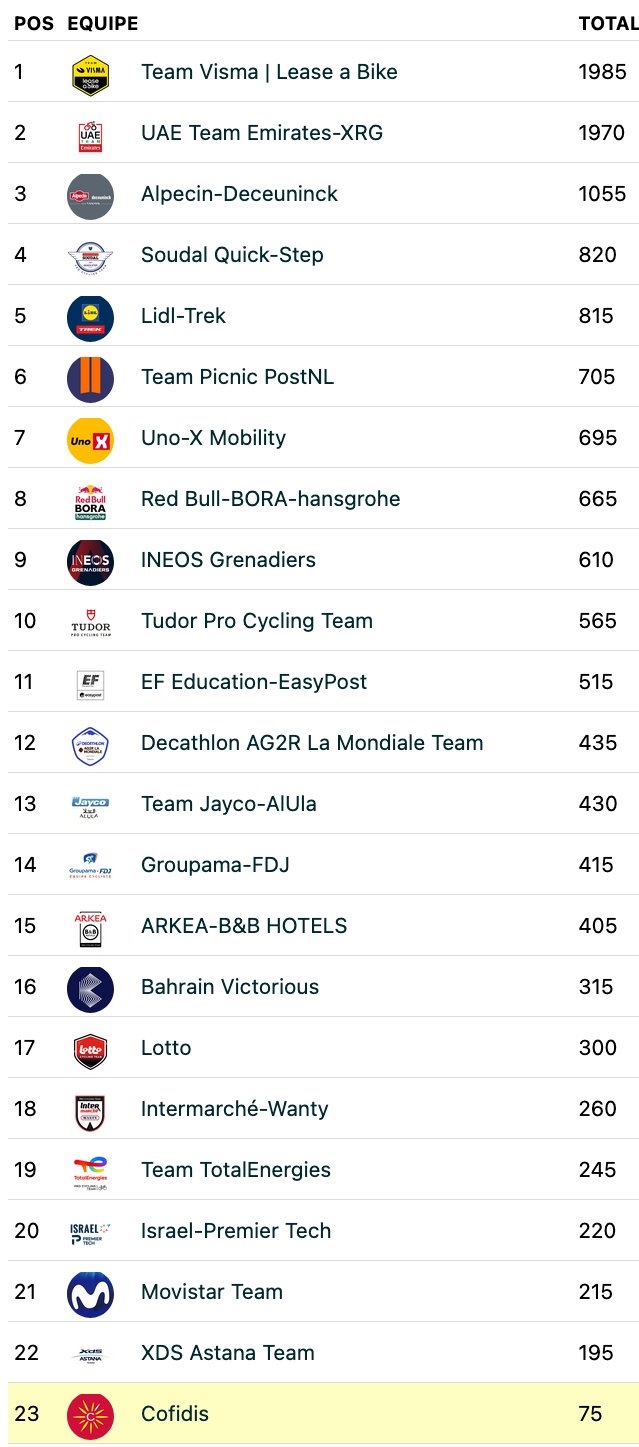Sort by the TOTAL column header
This screenshot has width=639, height=1447.
coord(607,23)
